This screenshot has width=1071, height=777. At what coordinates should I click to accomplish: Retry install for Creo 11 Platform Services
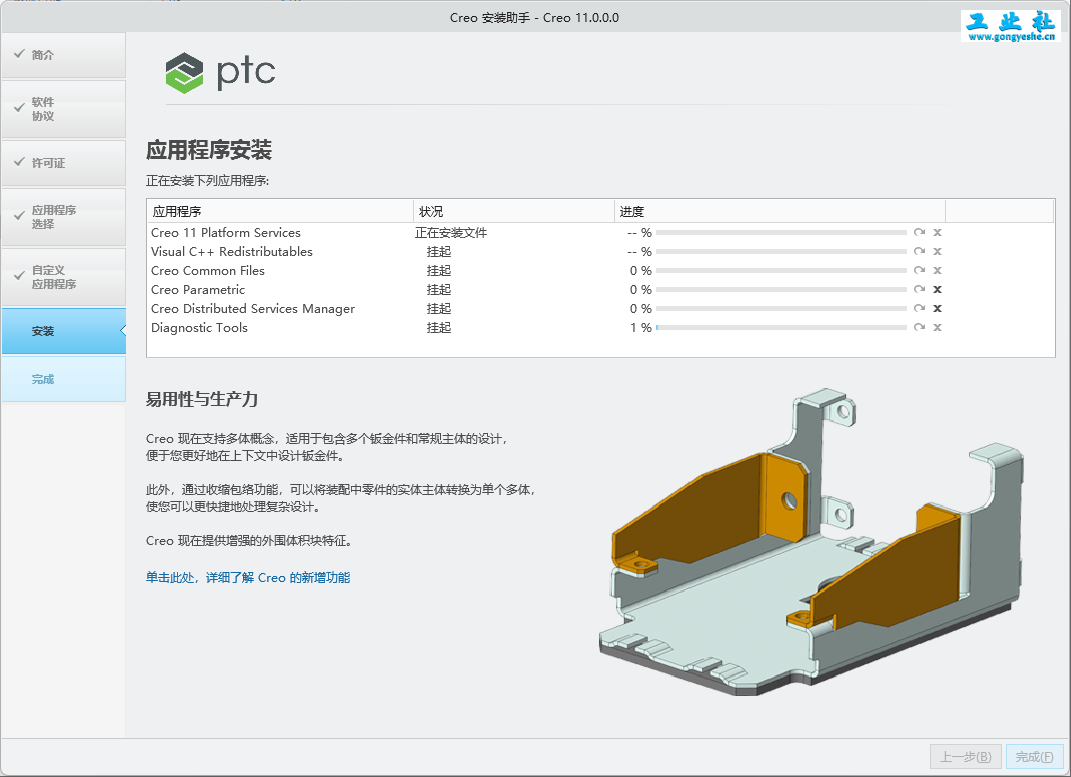(919, 232)
